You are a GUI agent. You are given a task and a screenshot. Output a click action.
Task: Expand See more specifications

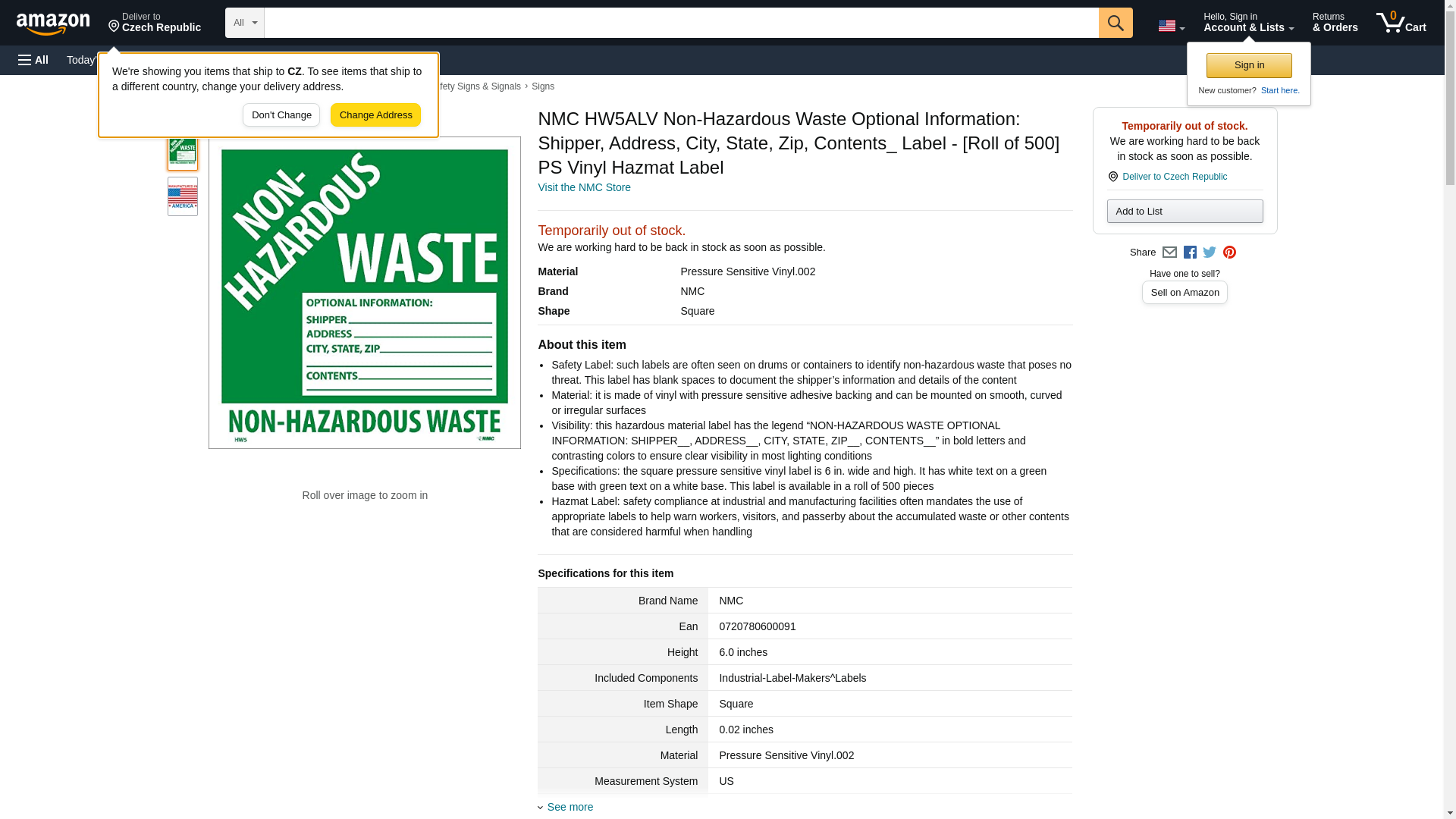[x=570, y=807]
